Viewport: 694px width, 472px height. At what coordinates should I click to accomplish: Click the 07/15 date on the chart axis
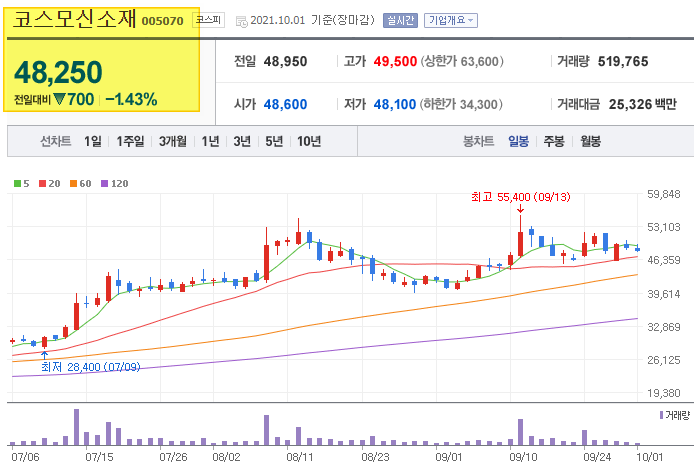pyautogui.click(x=99, y=457)
